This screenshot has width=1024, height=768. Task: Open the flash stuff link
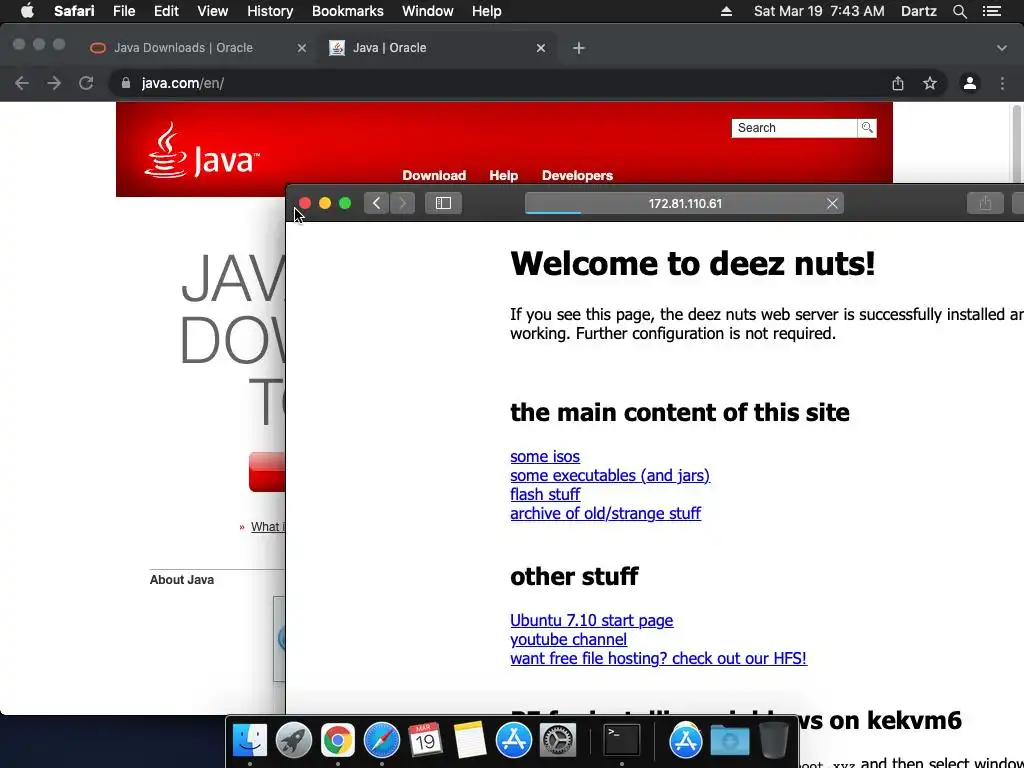pos(545,494)
